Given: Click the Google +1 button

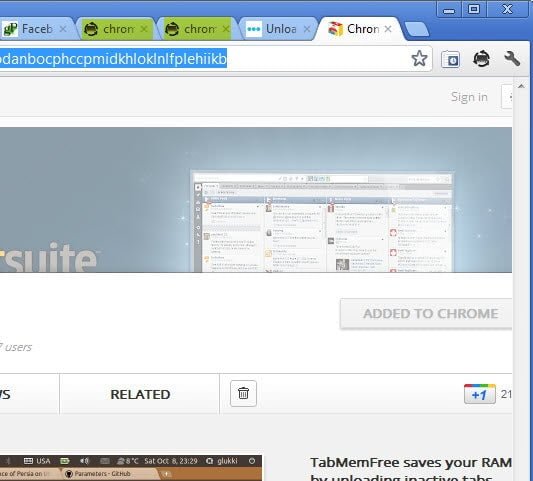Looking at the screenshot, I should click(480, 394).
